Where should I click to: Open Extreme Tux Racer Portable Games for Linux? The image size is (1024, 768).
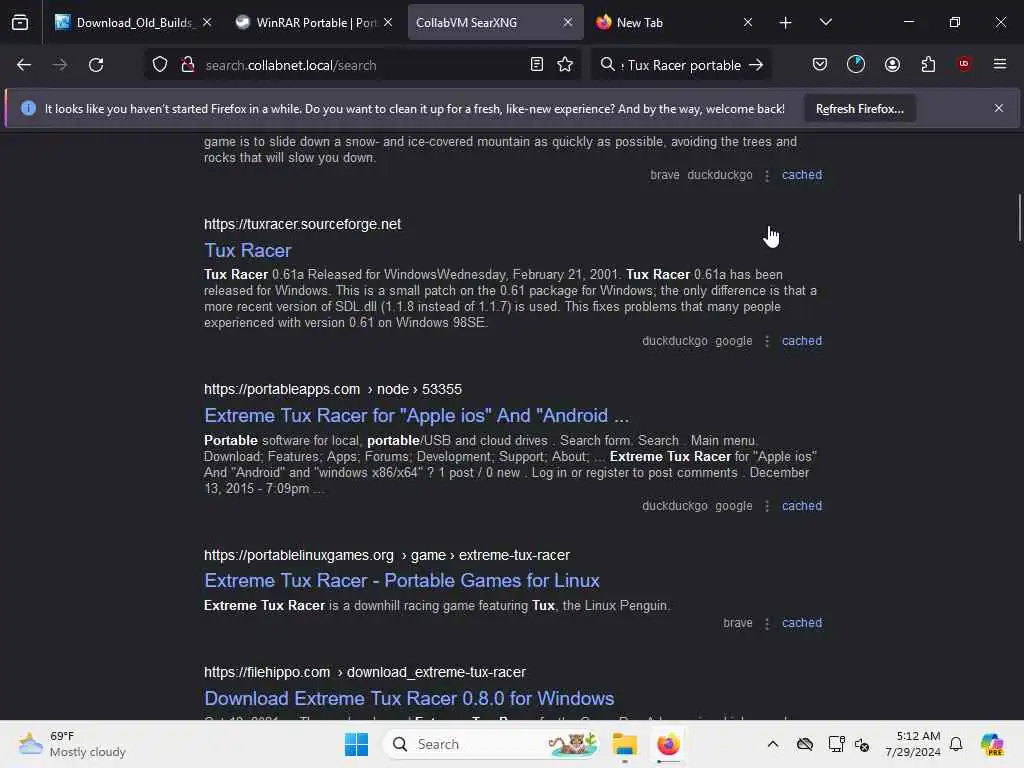(x=402, y=580)
